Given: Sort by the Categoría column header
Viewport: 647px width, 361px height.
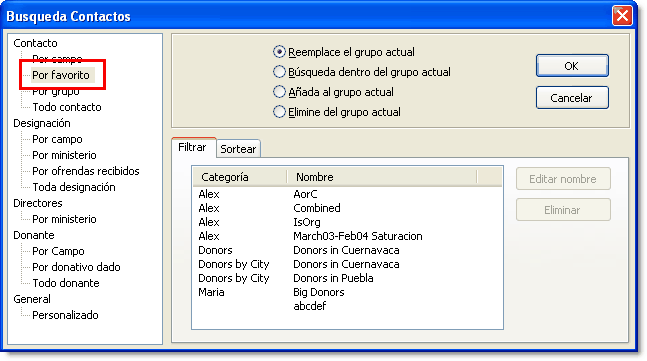Looking at the screenshot, I should [x=240, y=177].
